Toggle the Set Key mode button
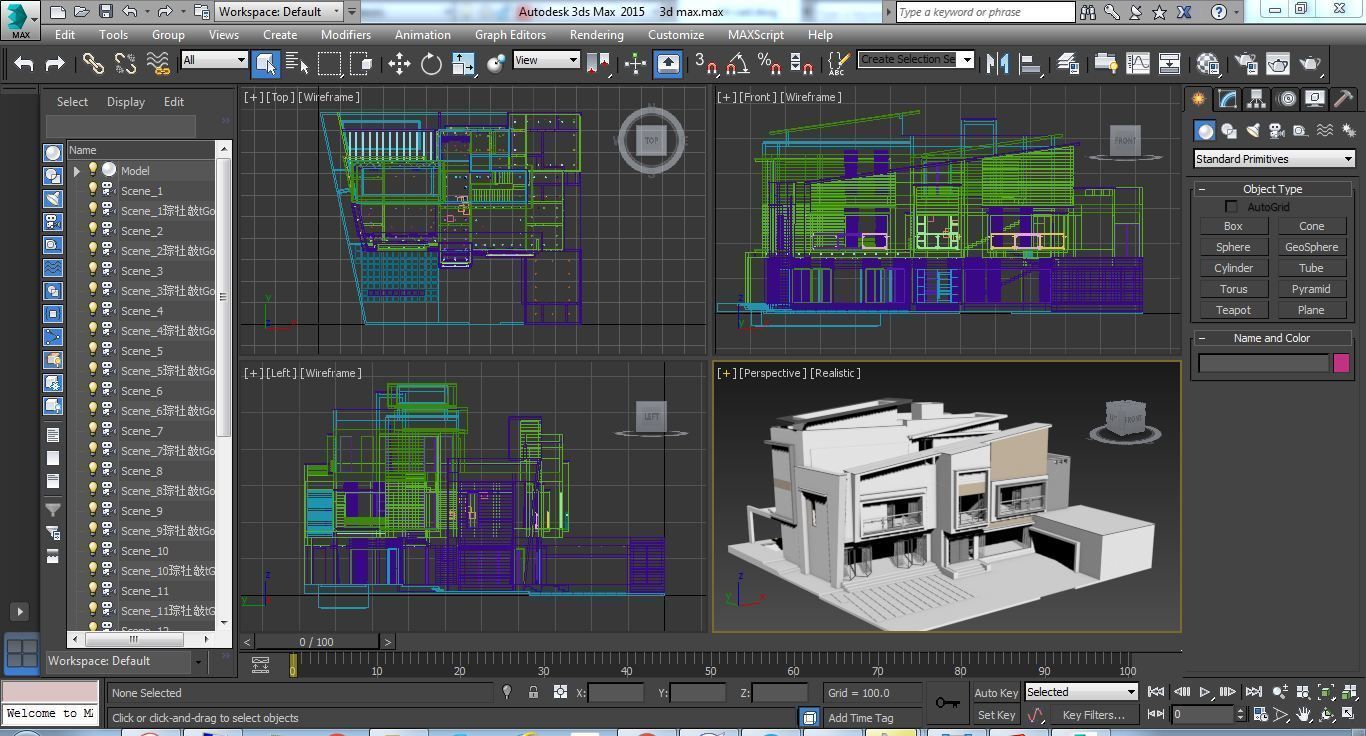Viewport: 1366px width, 736px height. tap(995, 715)
